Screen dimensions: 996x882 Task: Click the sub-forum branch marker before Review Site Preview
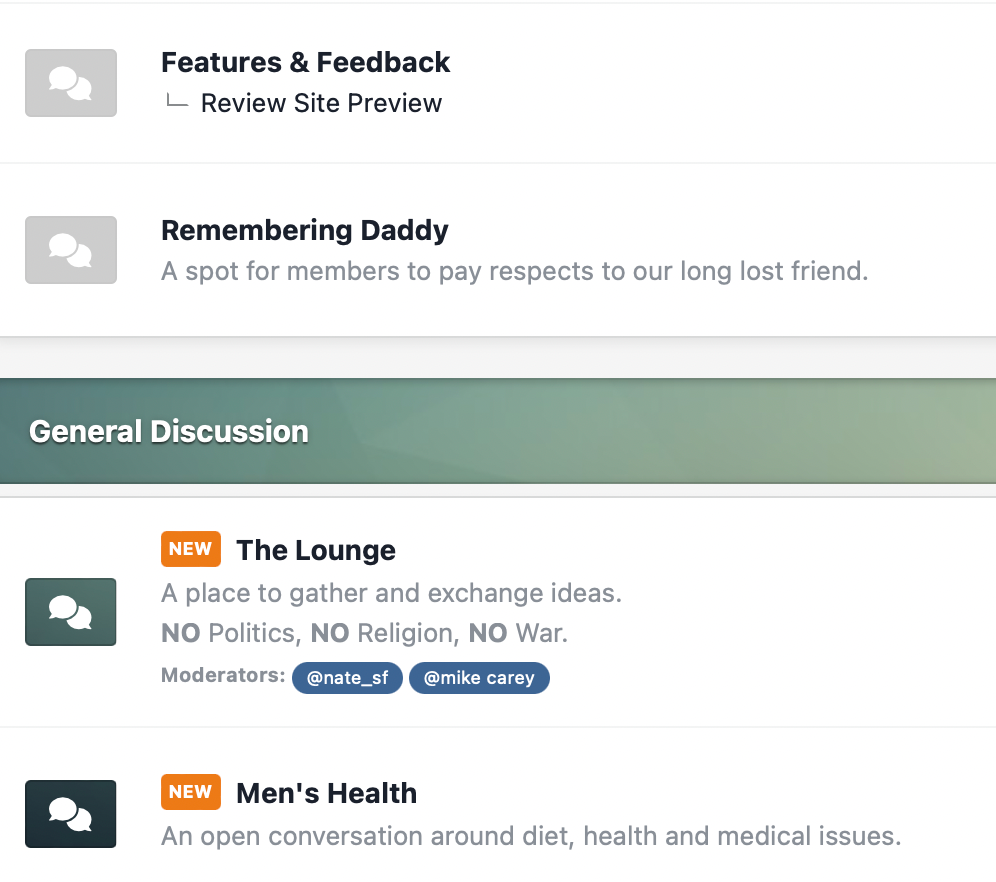point(177,102)
